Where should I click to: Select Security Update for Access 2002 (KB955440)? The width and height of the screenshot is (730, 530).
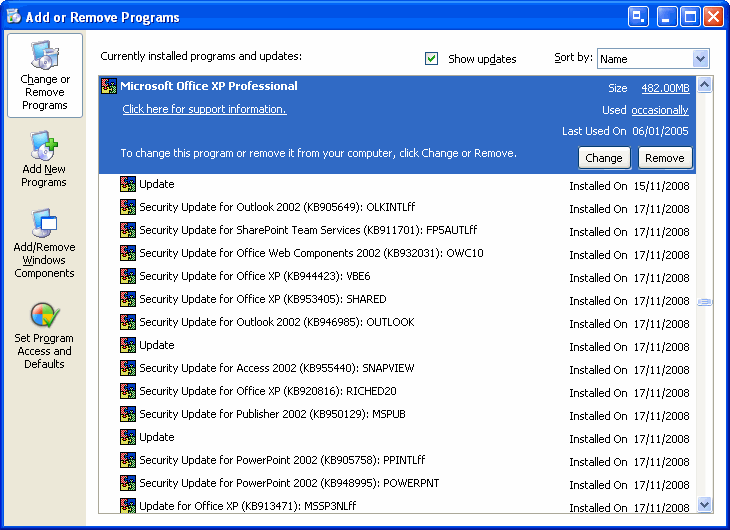[x=397, y=368]
